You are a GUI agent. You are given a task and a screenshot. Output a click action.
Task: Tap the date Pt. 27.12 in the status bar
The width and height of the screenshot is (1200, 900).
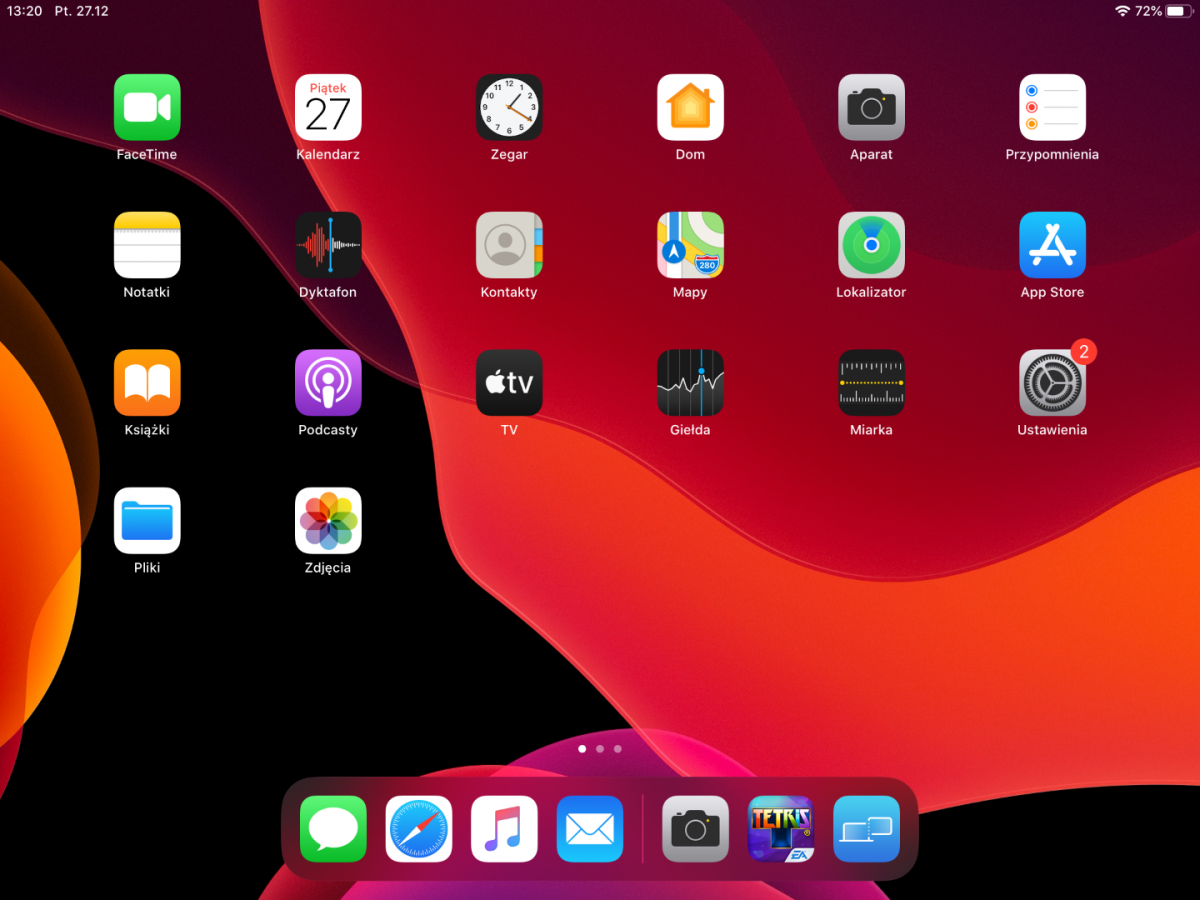click(82, 11)
